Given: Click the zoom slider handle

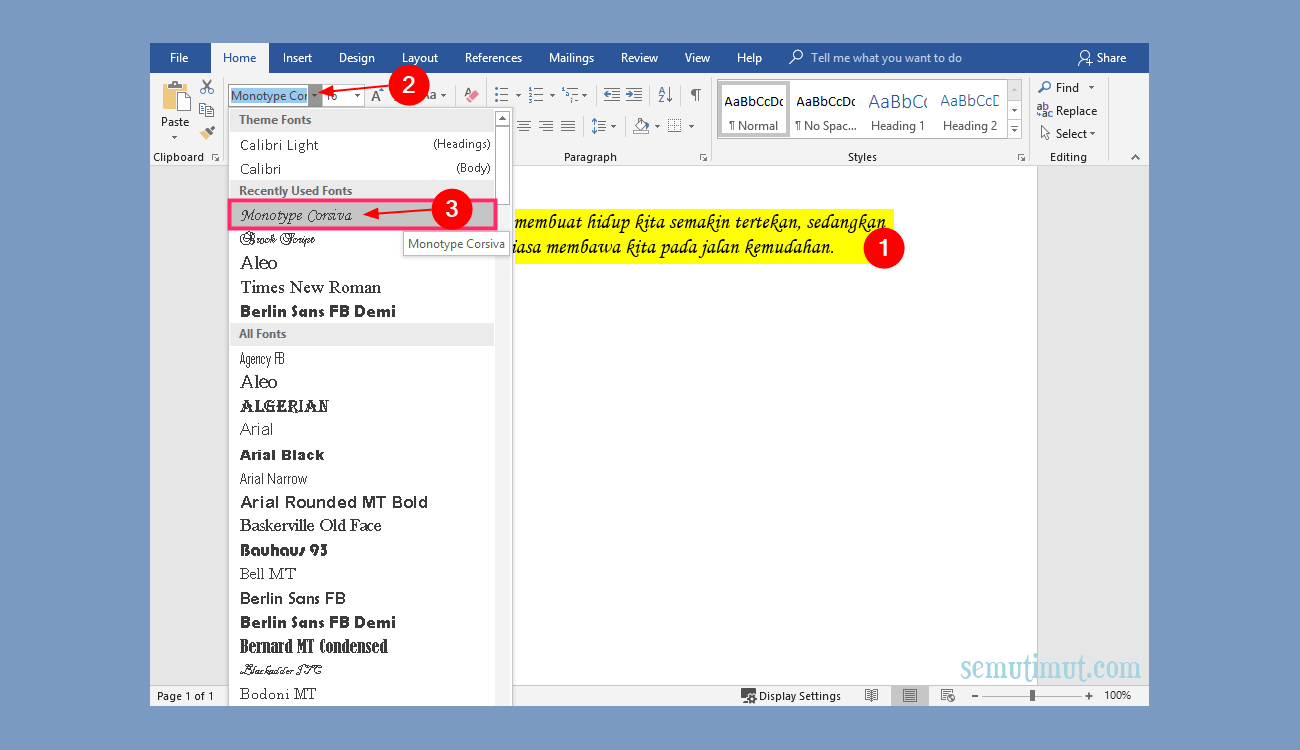Looking at the screenshot, I should (x=1032, y=696).
